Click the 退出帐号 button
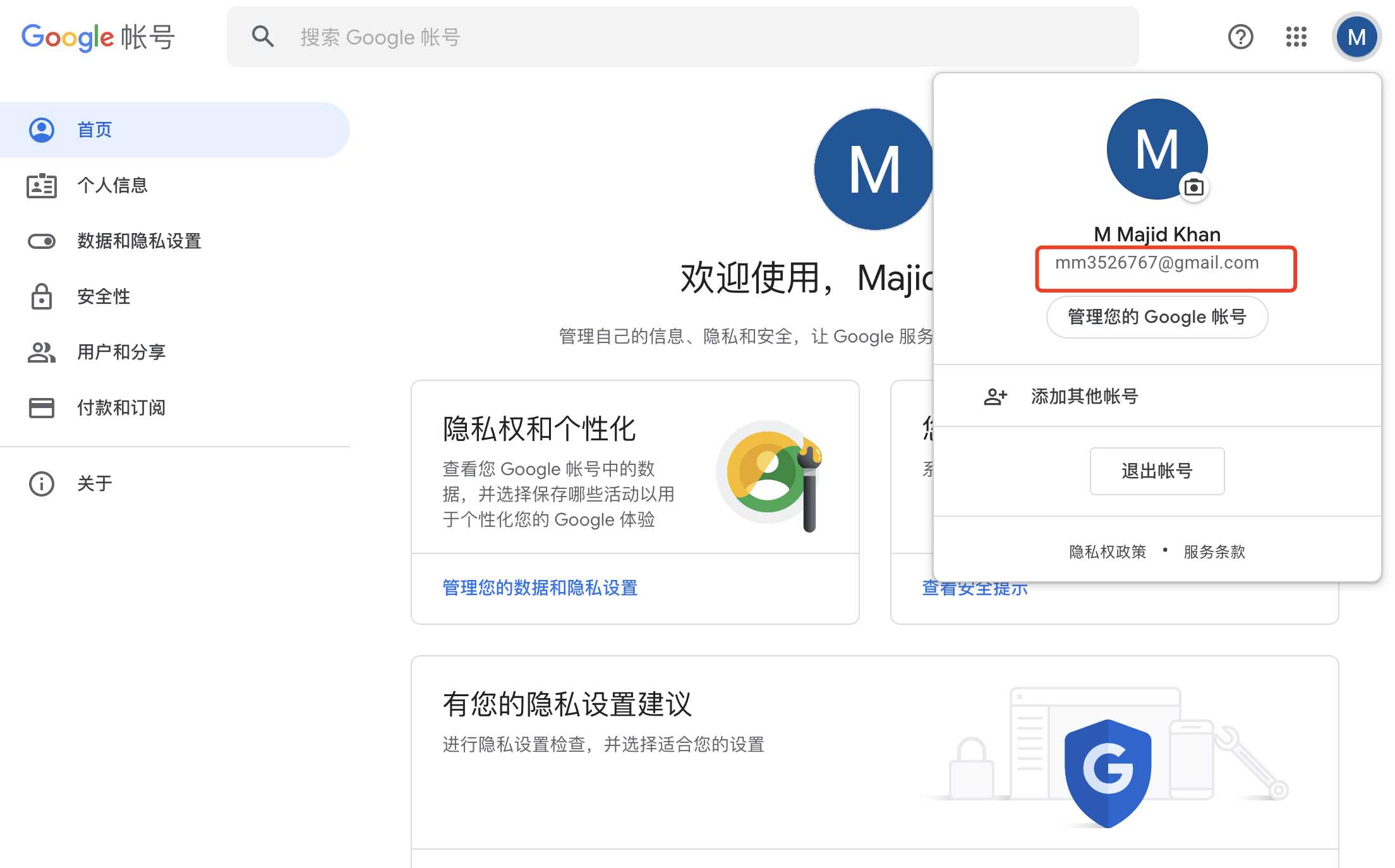 point(1157,471)
